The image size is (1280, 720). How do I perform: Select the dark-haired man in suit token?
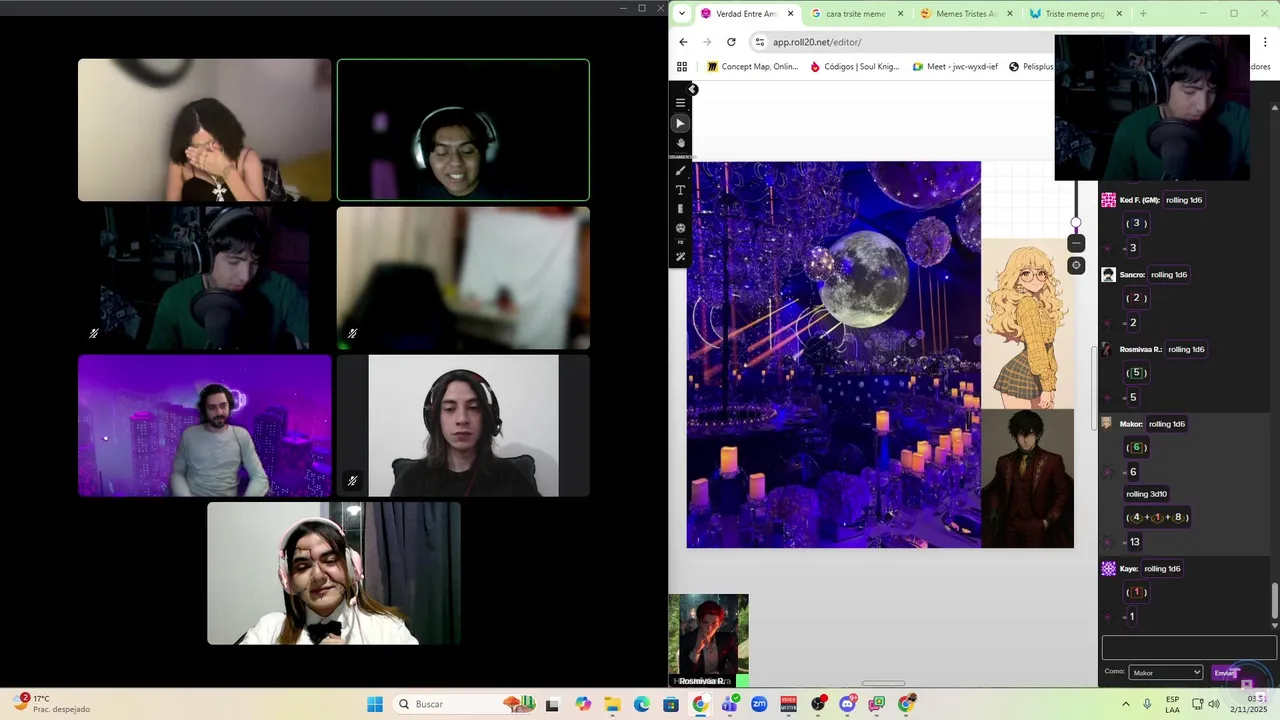1027,478
